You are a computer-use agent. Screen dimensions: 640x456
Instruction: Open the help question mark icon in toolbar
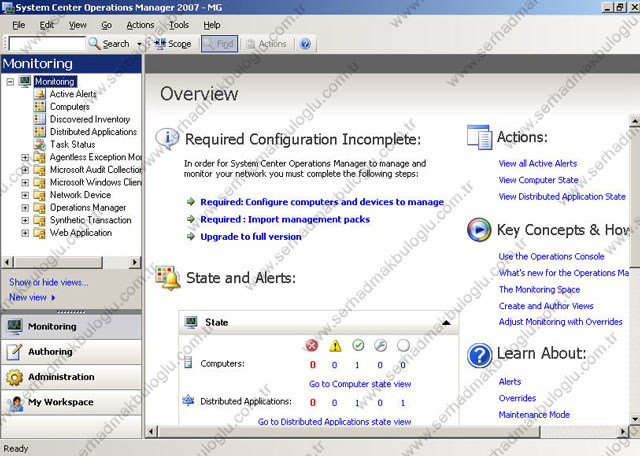click(305, 44)
